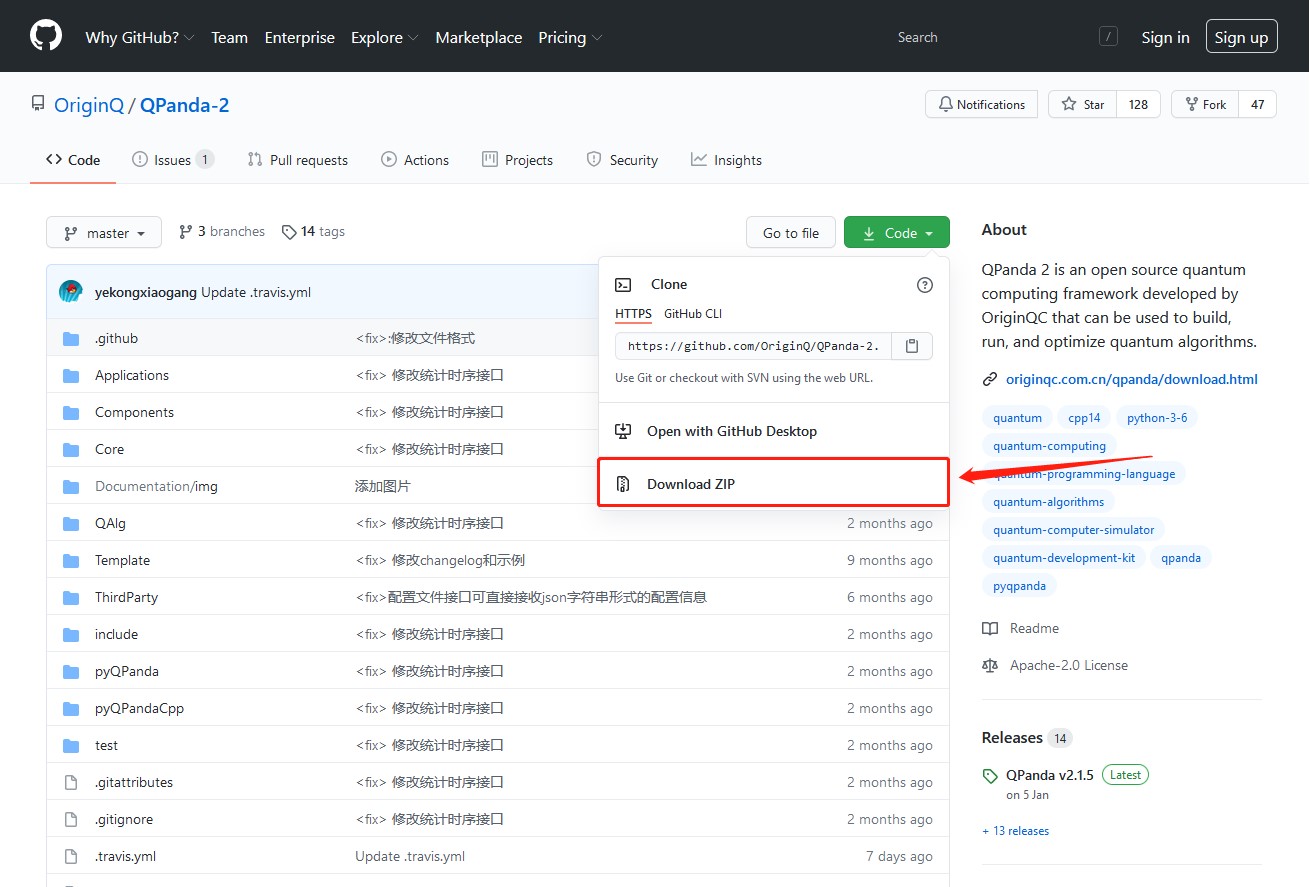Select the GitHub CLI clone tab
The image size is (1310, 887).
693,314
